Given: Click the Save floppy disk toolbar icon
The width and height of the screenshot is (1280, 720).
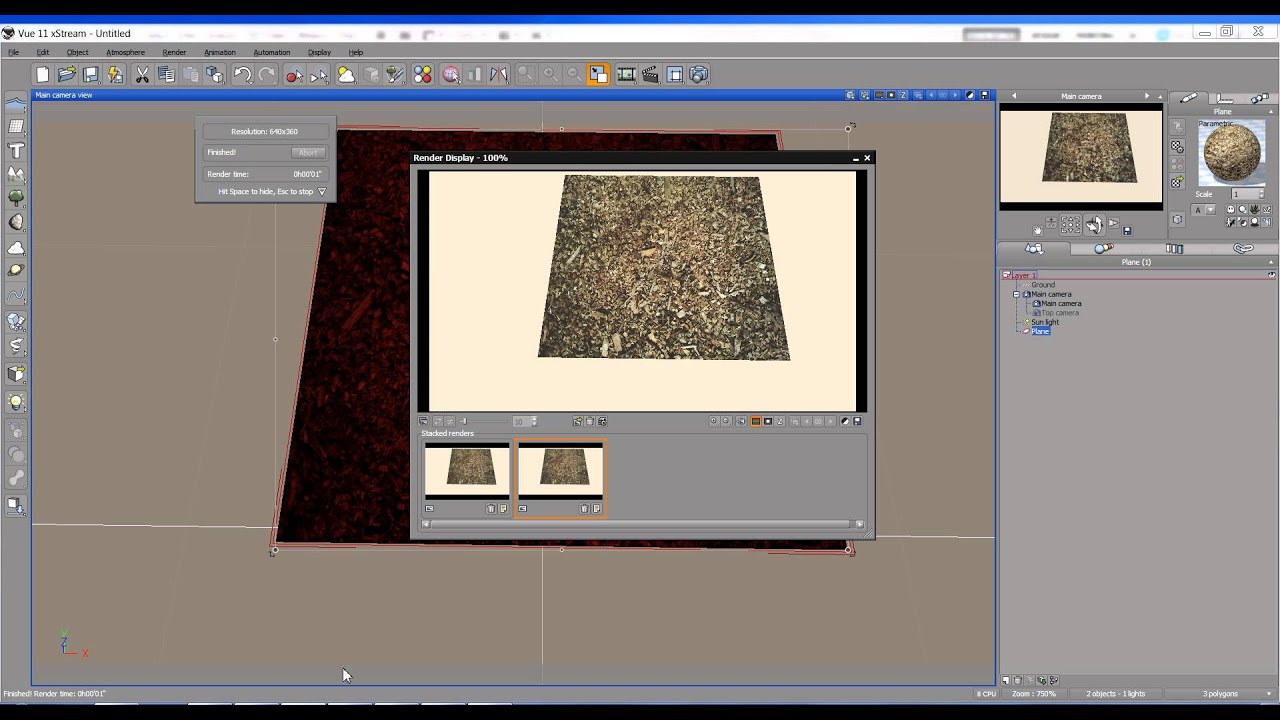Looking at the screenshot, I should point(91,75).
